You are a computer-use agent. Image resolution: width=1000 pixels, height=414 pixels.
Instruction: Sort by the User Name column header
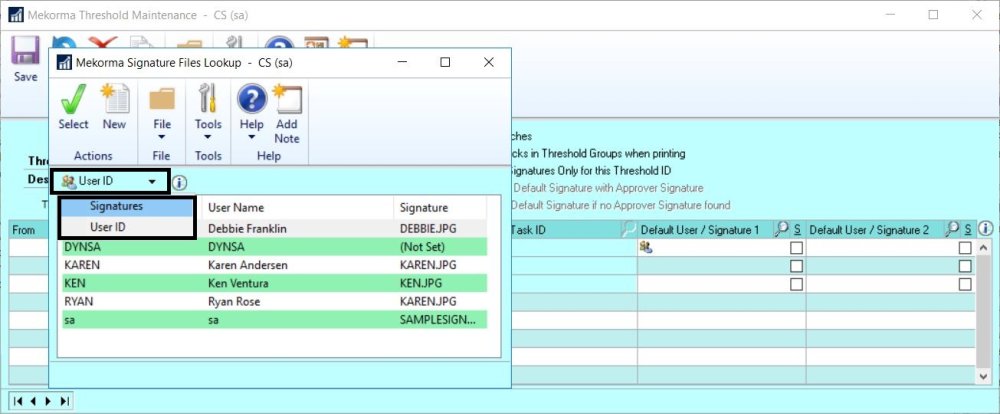(235, 207)
